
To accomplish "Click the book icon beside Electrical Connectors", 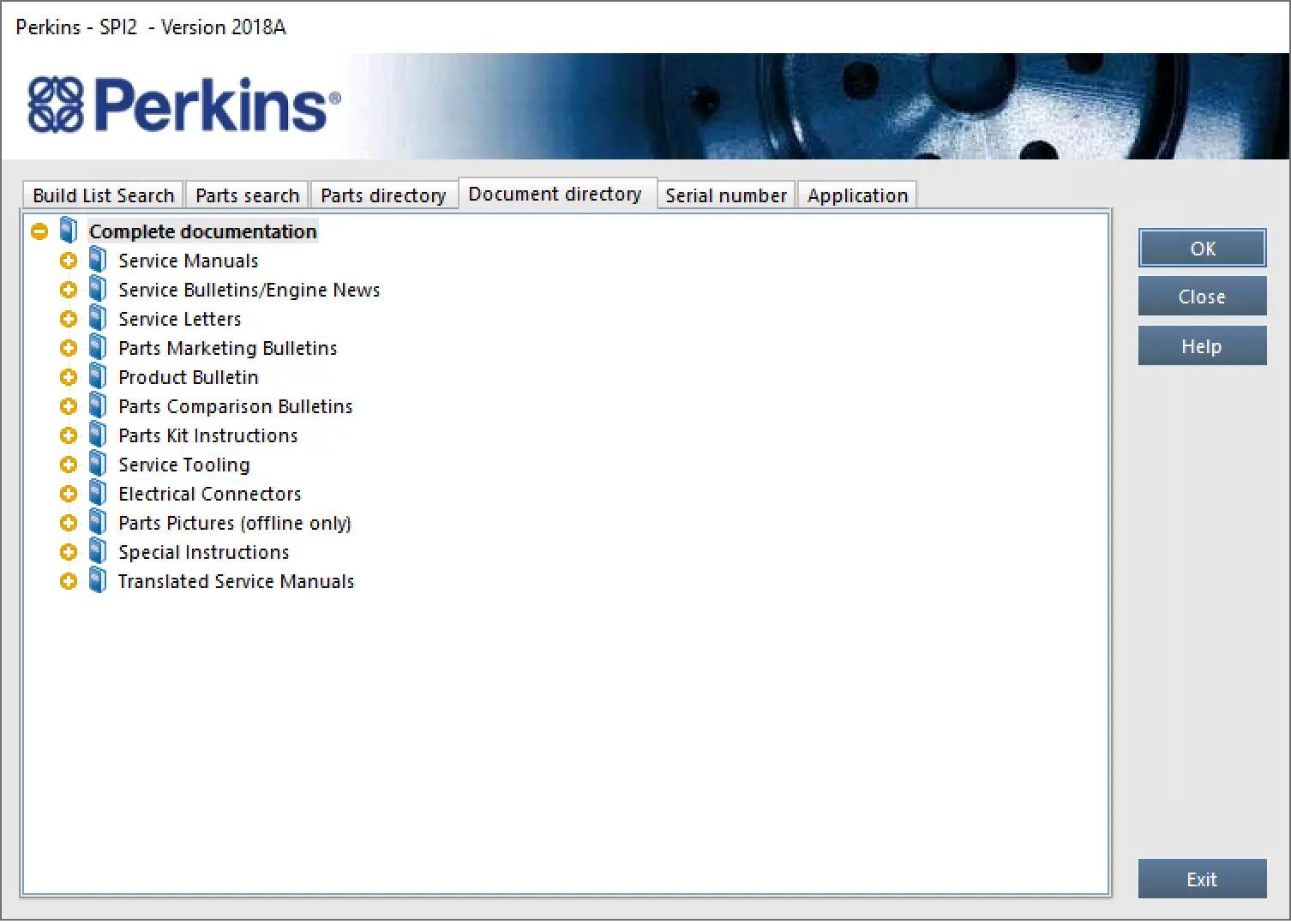I will (98, 493).
